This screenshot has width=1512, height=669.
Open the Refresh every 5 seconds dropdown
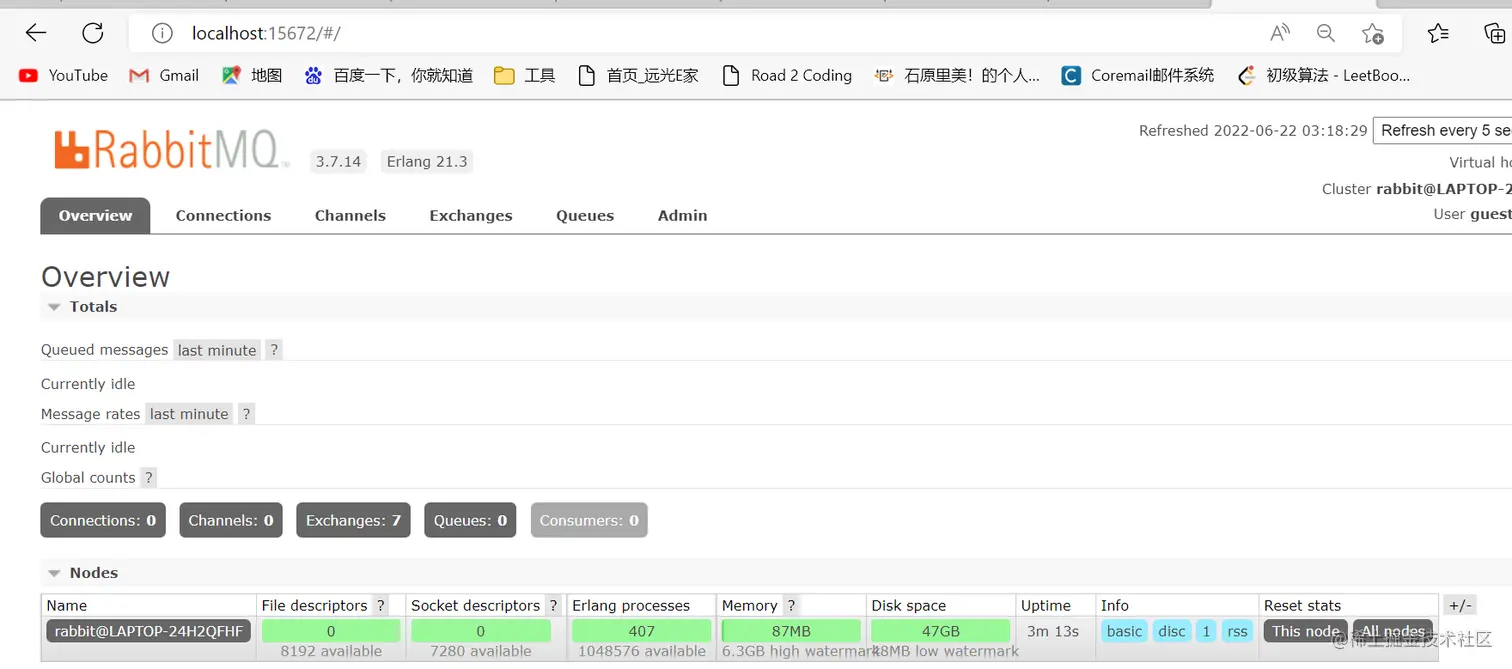(1443, 130)
